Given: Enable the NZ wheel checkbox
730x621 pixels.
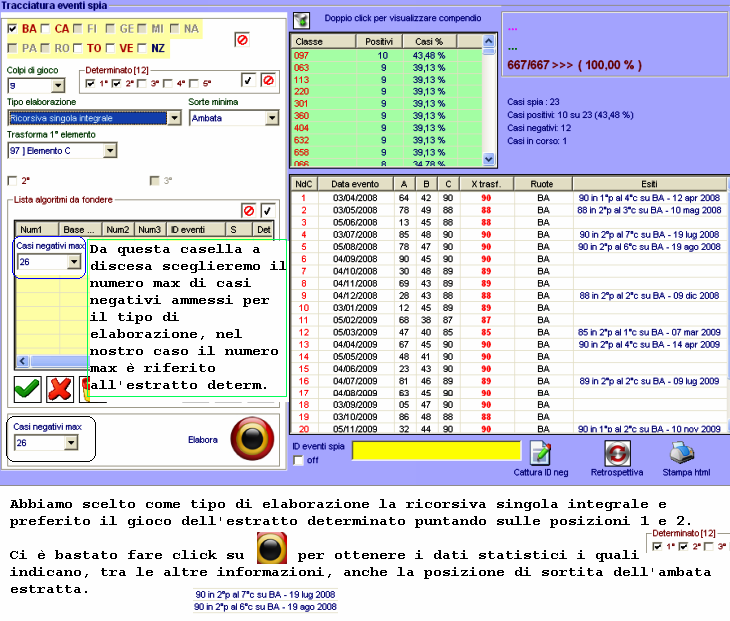Looking at the screenshot, I should [x=142, y=48].
